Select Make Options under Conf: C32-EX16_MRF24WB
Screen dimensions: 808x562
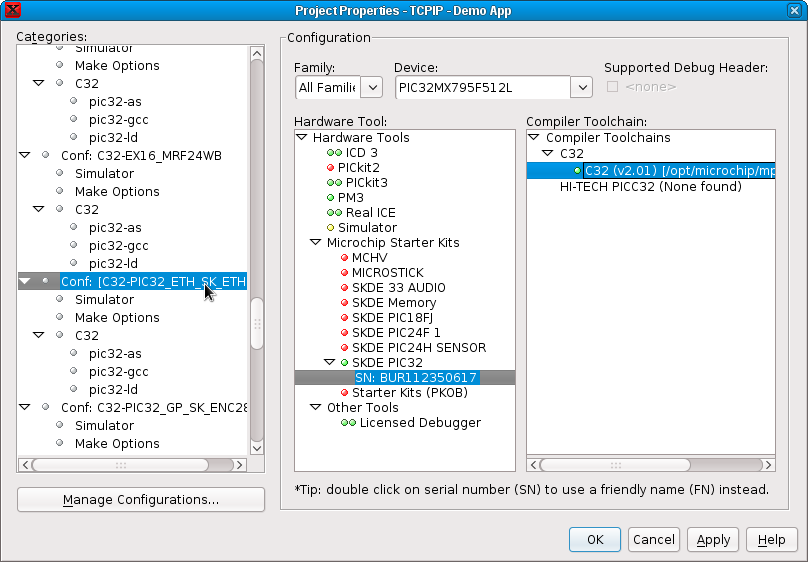tap(117, 192)
